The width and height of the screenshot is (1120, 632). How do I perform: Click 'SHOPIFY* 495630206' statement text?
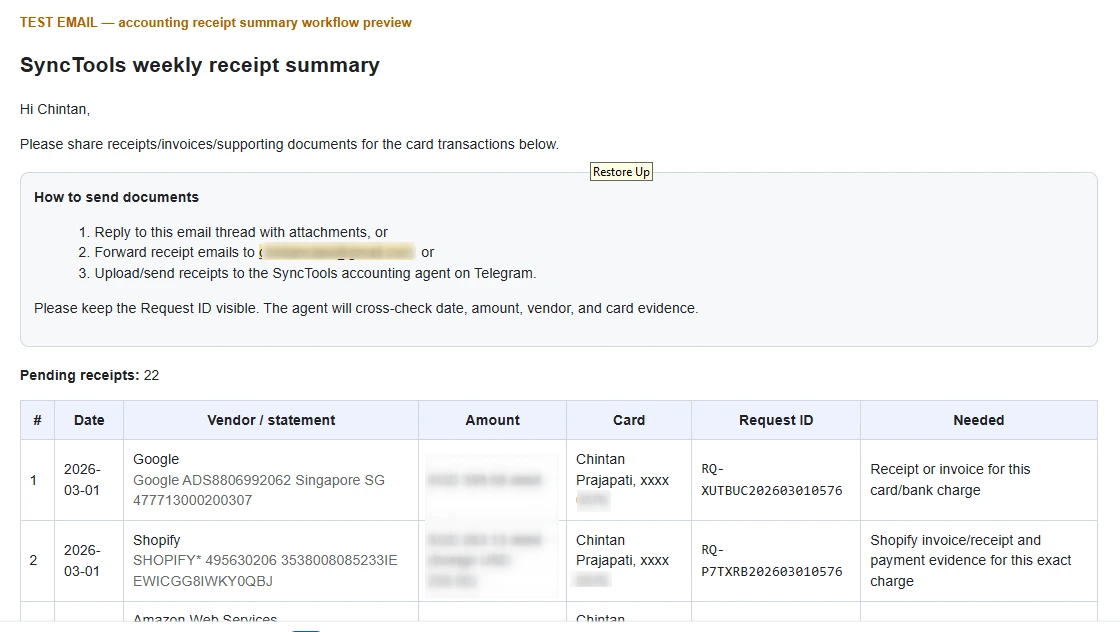(x=265, y=571)
